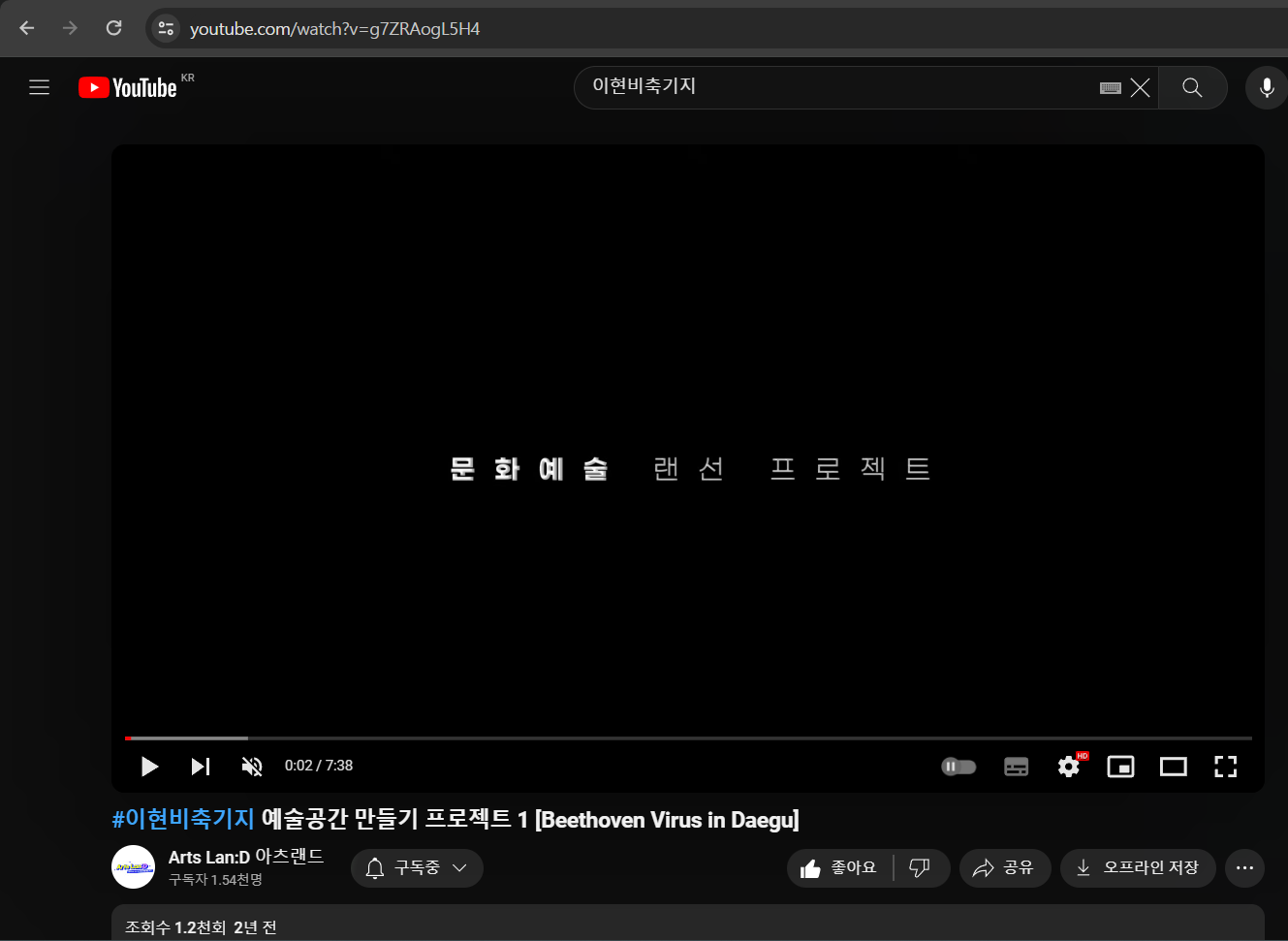This screenshot has width=1288, height=941.
Task: Start voice search with microphone
Action: [1266, 87]
